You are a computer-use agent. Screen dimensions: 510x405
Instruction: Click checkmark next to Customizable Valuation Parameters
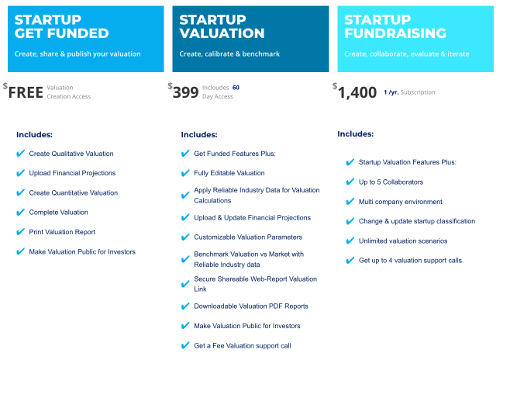(x=185, y=237)
